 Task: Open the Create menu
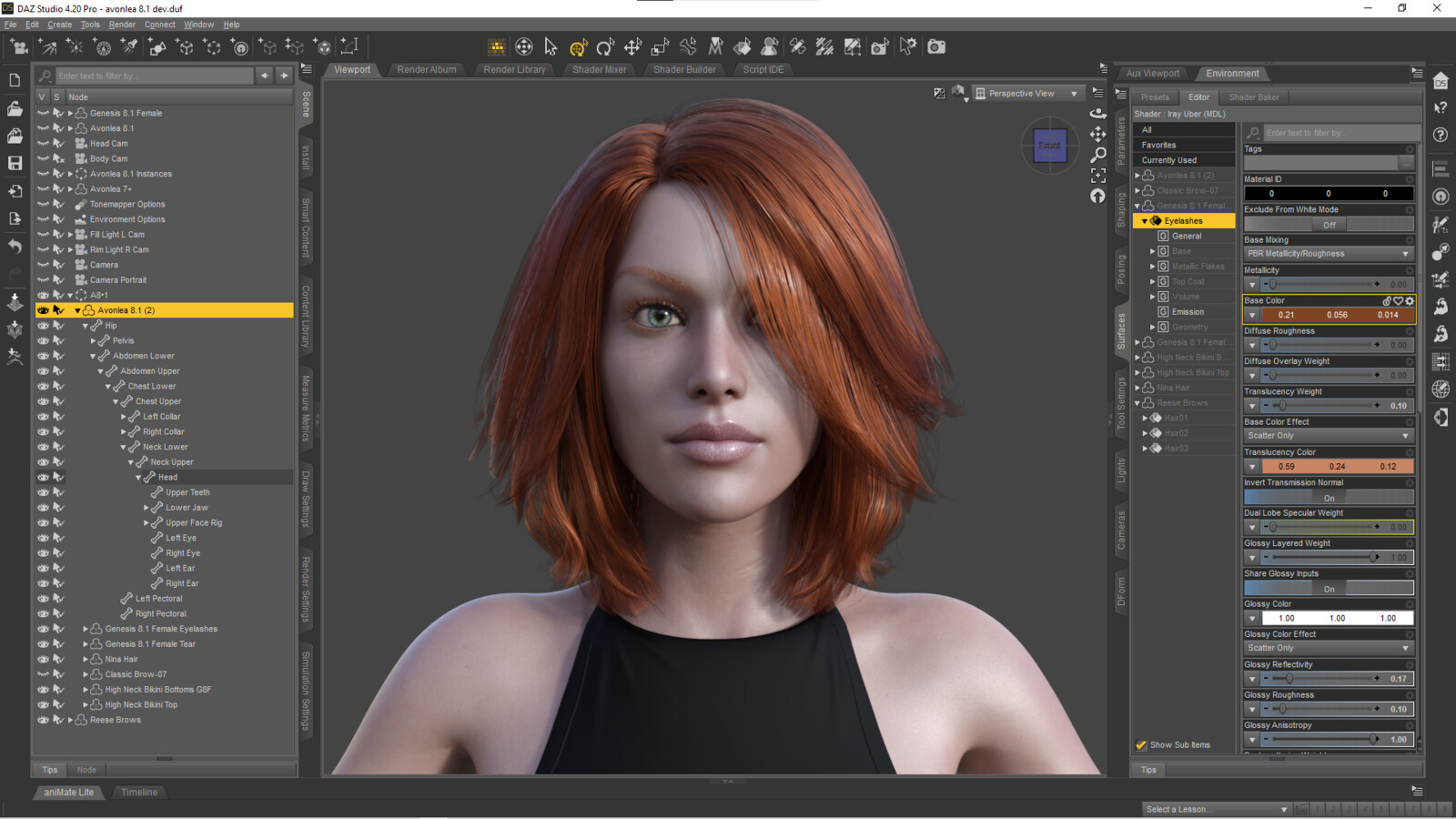[x=59, y=25]
